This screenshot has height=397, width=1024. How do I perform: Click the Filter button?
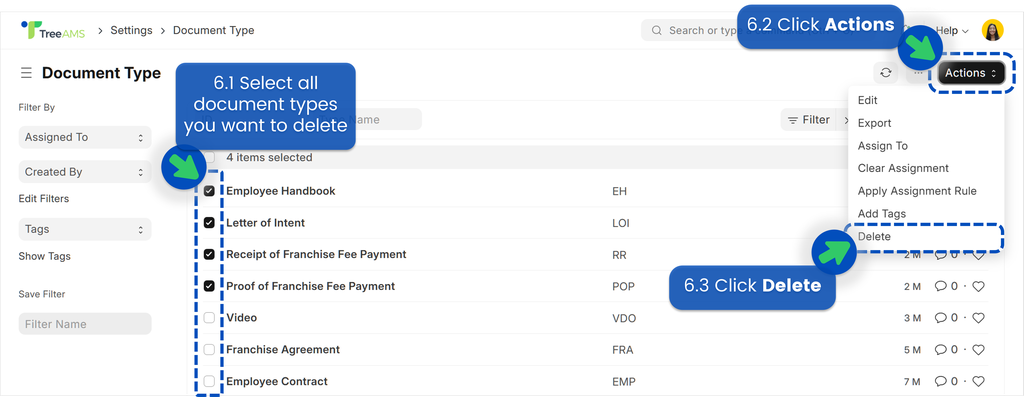pyautogui.click(x=808, y=120)
